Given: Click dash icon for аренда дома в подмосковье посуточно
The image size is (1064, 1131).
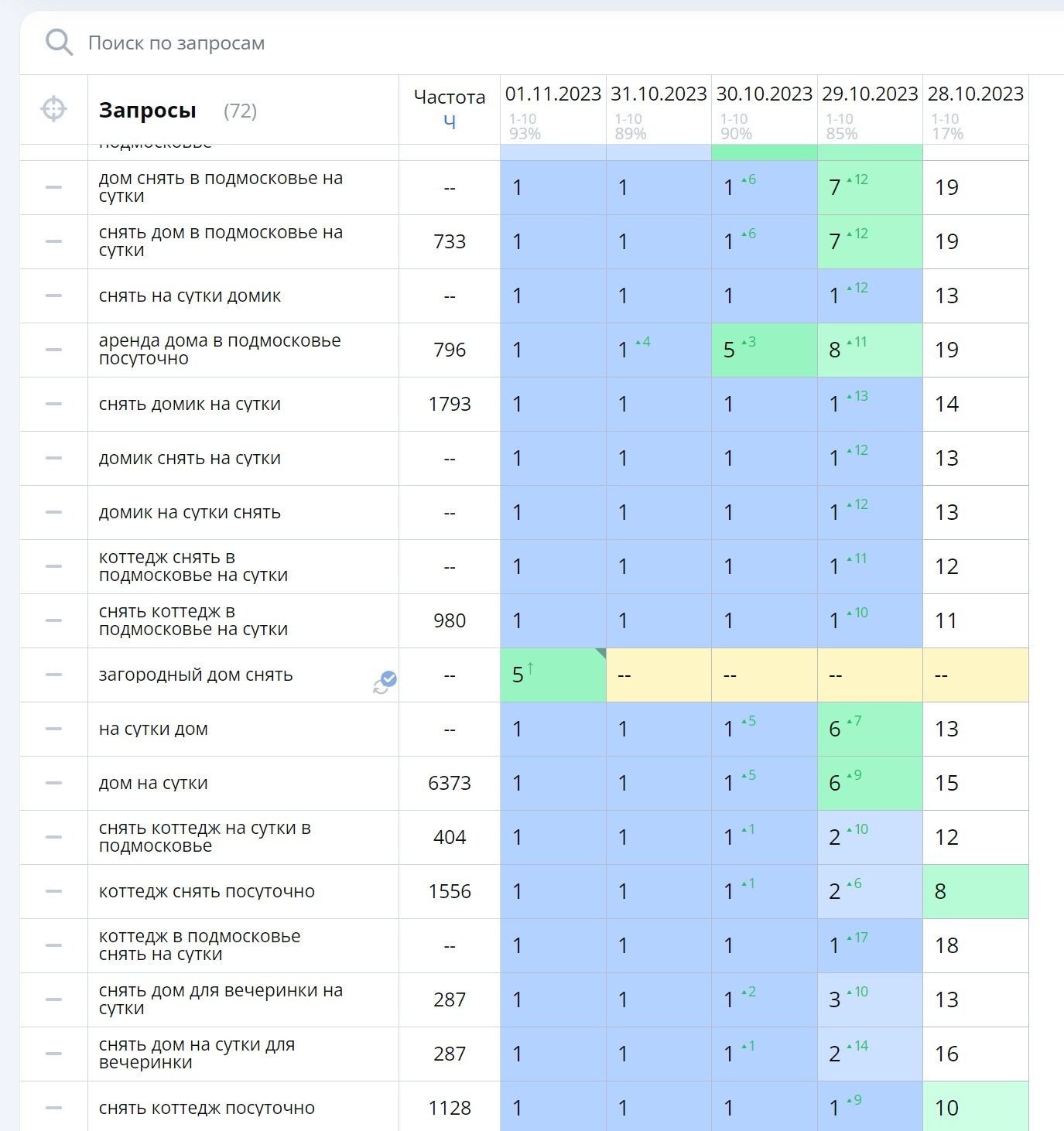Looking at the screenshot, I should point(53,350).
